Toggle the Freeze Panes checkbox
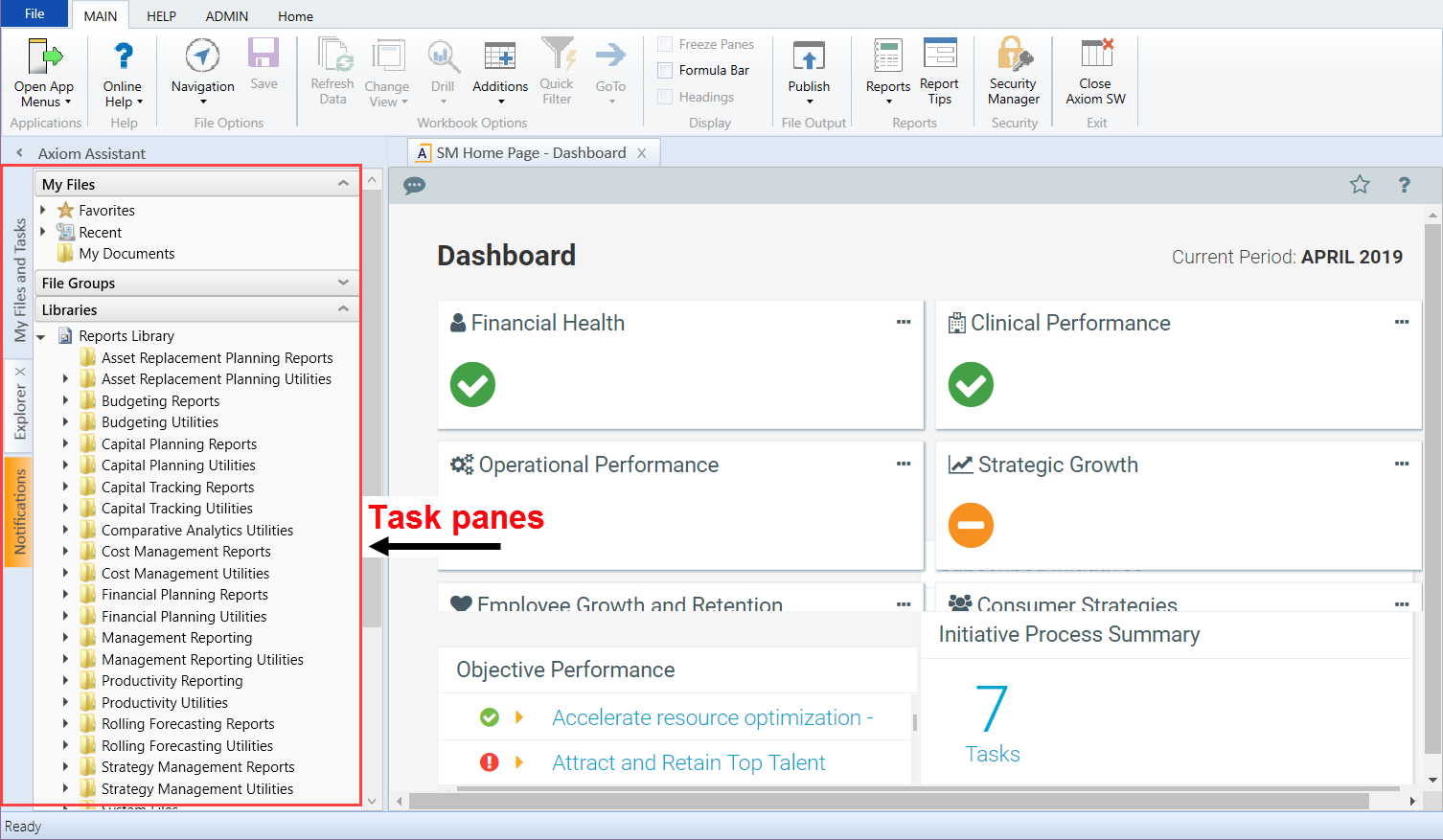Image resolution: width=1443 pixels, height=840 pixels. click(665, 44)
